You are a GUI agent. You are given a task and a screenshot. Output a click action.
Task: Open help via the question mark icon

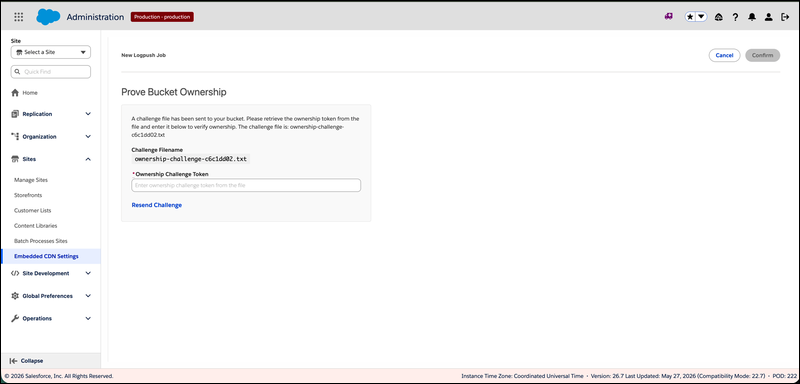coord(735,17)
